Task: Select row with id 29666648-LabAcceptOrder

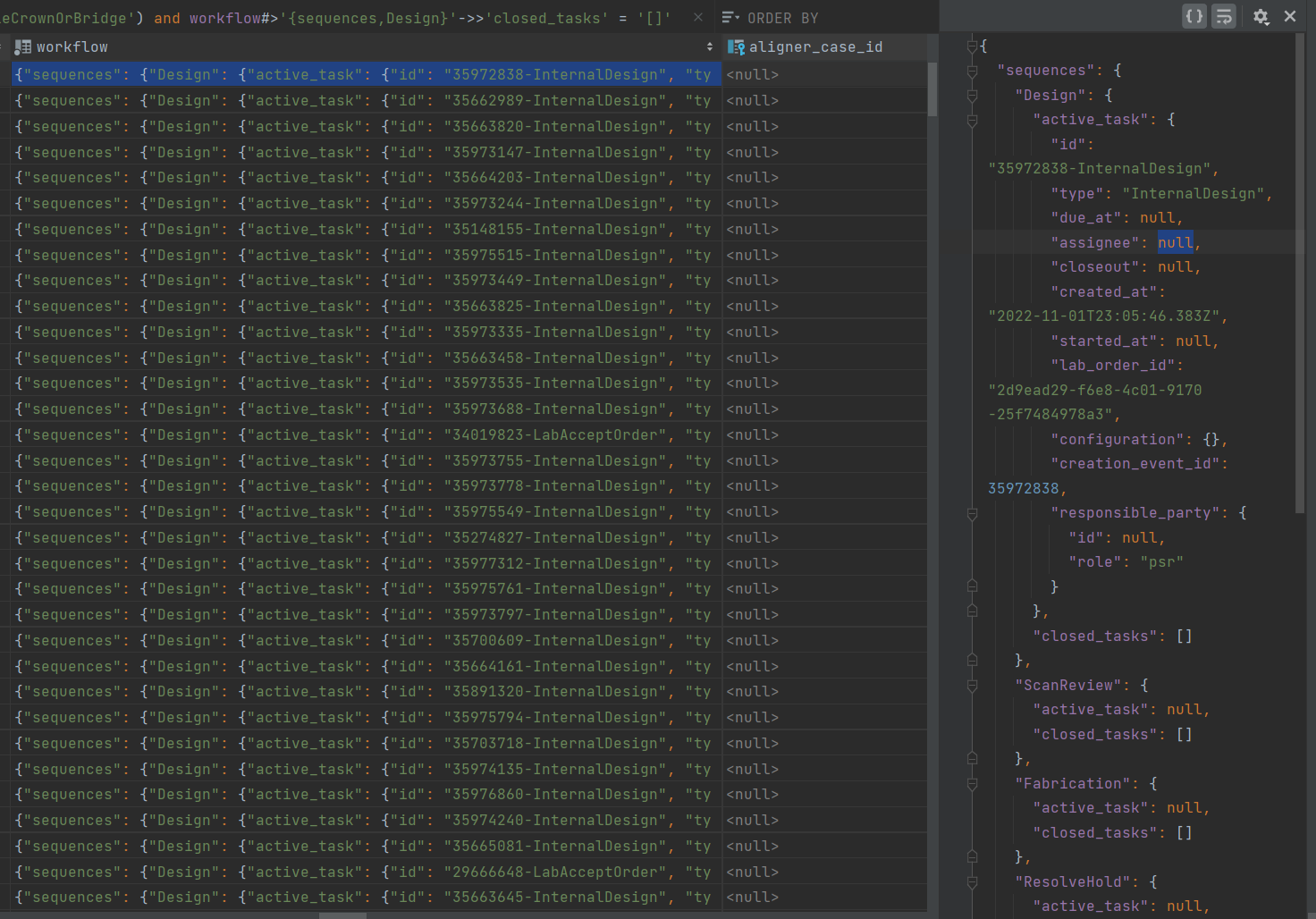Action: click(367, 873)
